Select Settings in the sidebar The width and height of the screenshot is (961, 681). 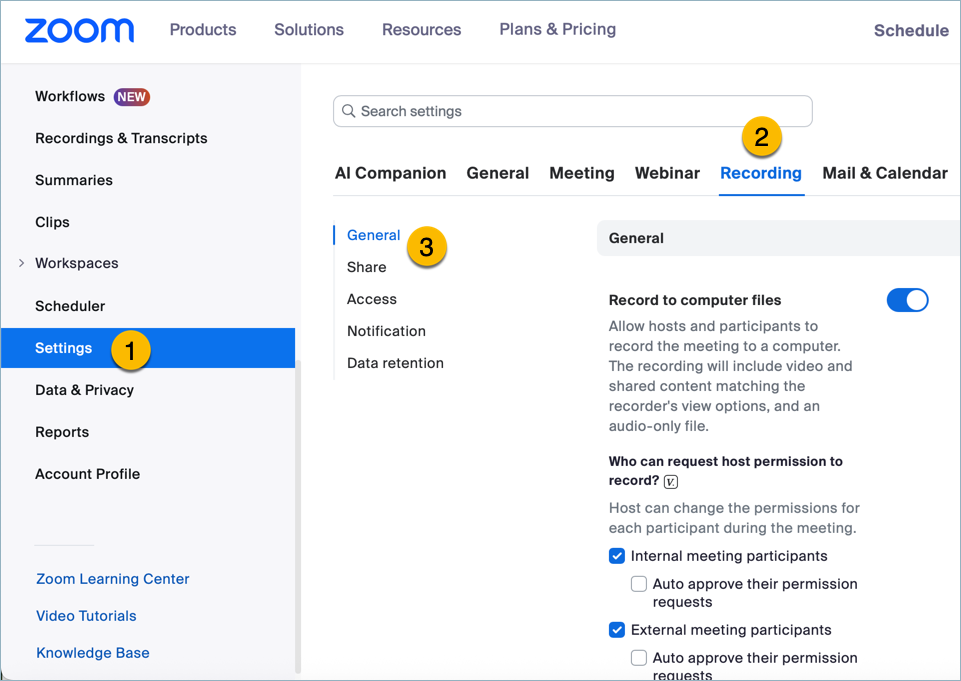148,348
